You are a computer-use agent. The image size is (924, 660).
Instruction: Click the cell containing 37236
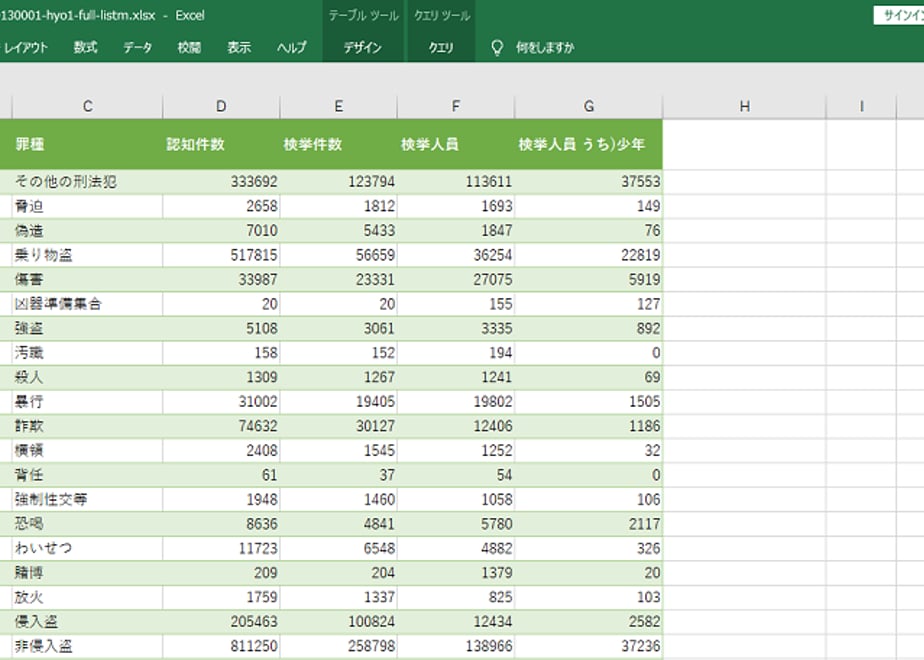coord(589,646)
